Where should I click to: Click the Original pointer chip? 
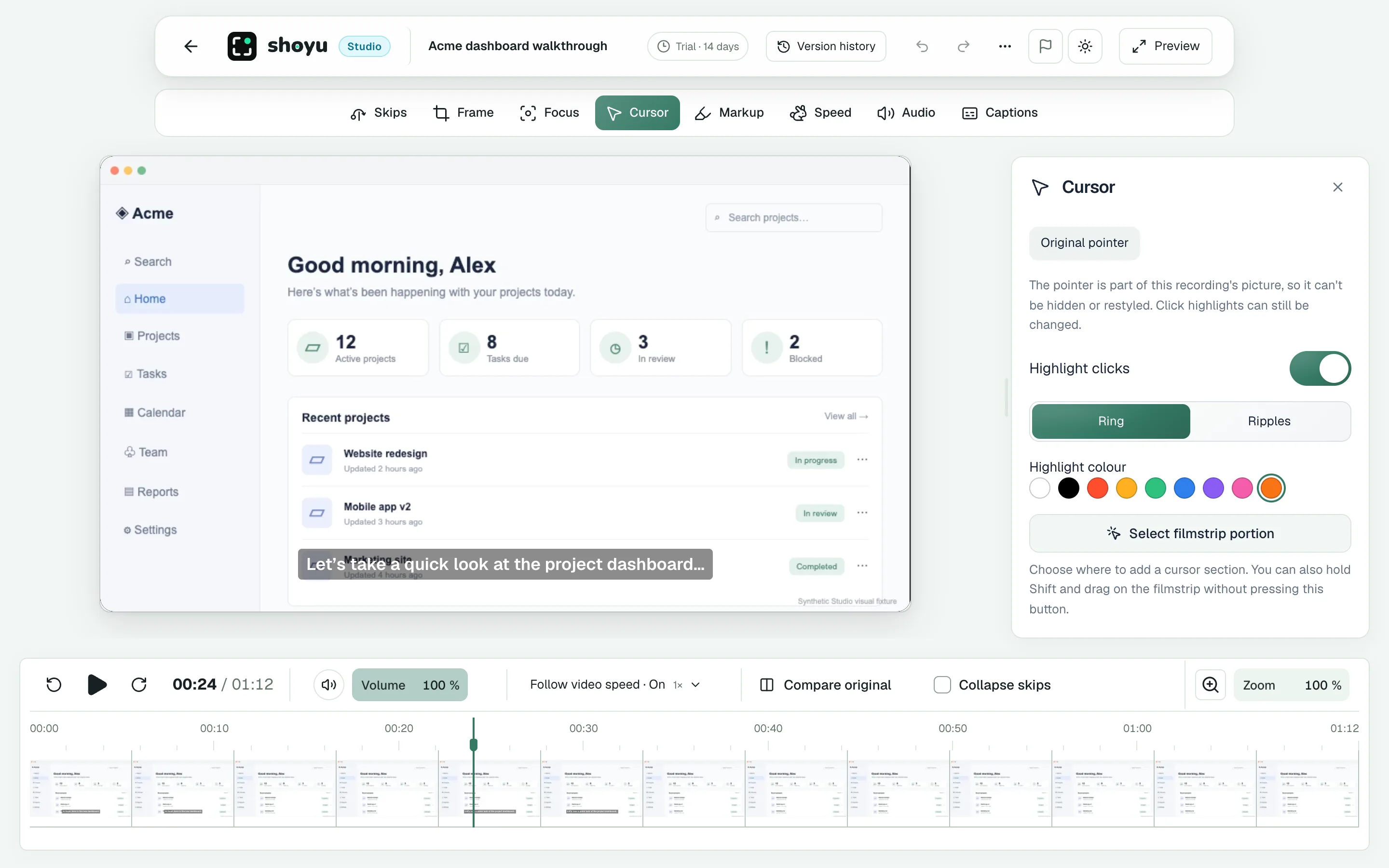click(x=1084, y=243)
